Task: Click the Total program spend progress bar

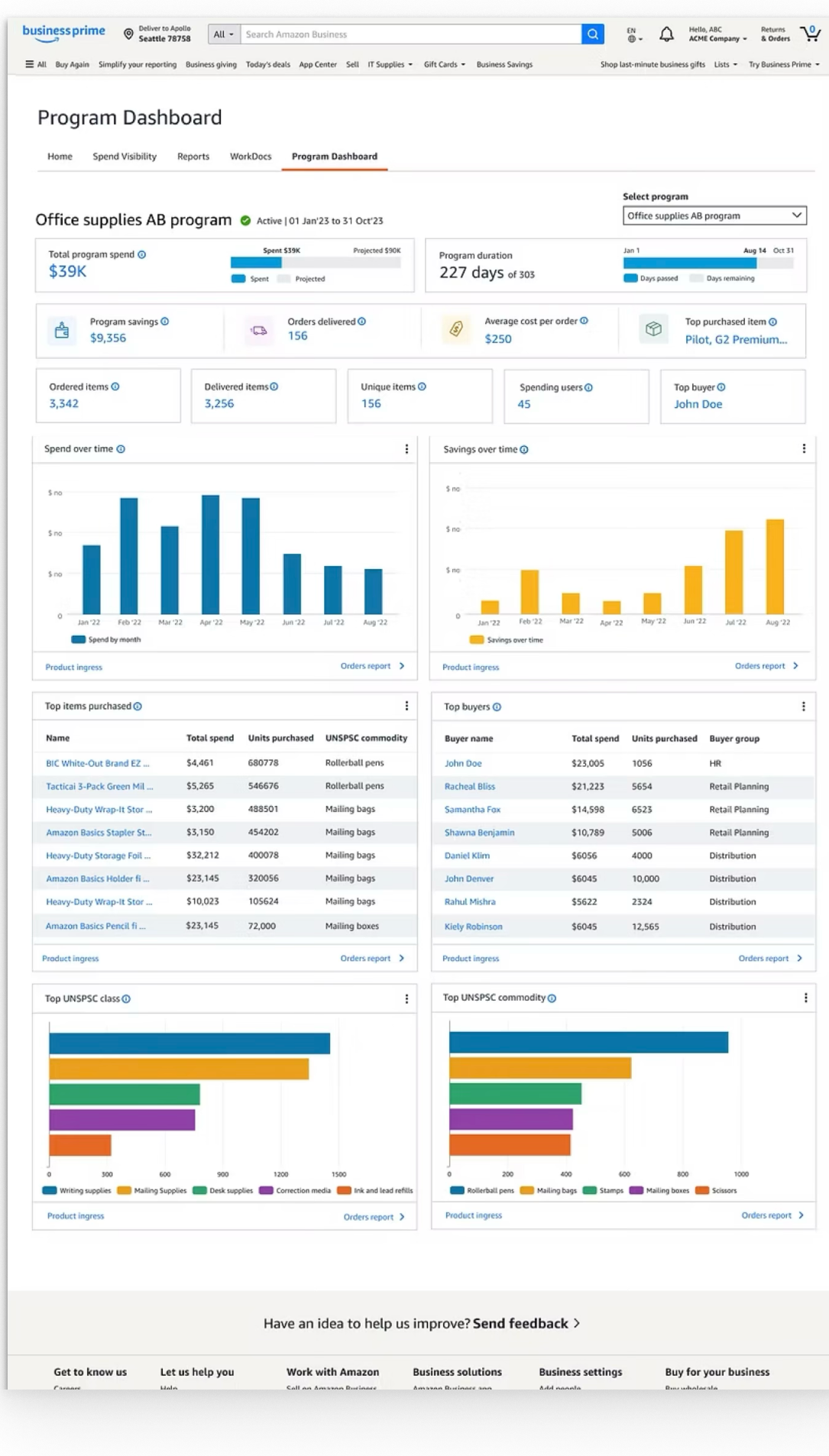Action: [316, 263]
